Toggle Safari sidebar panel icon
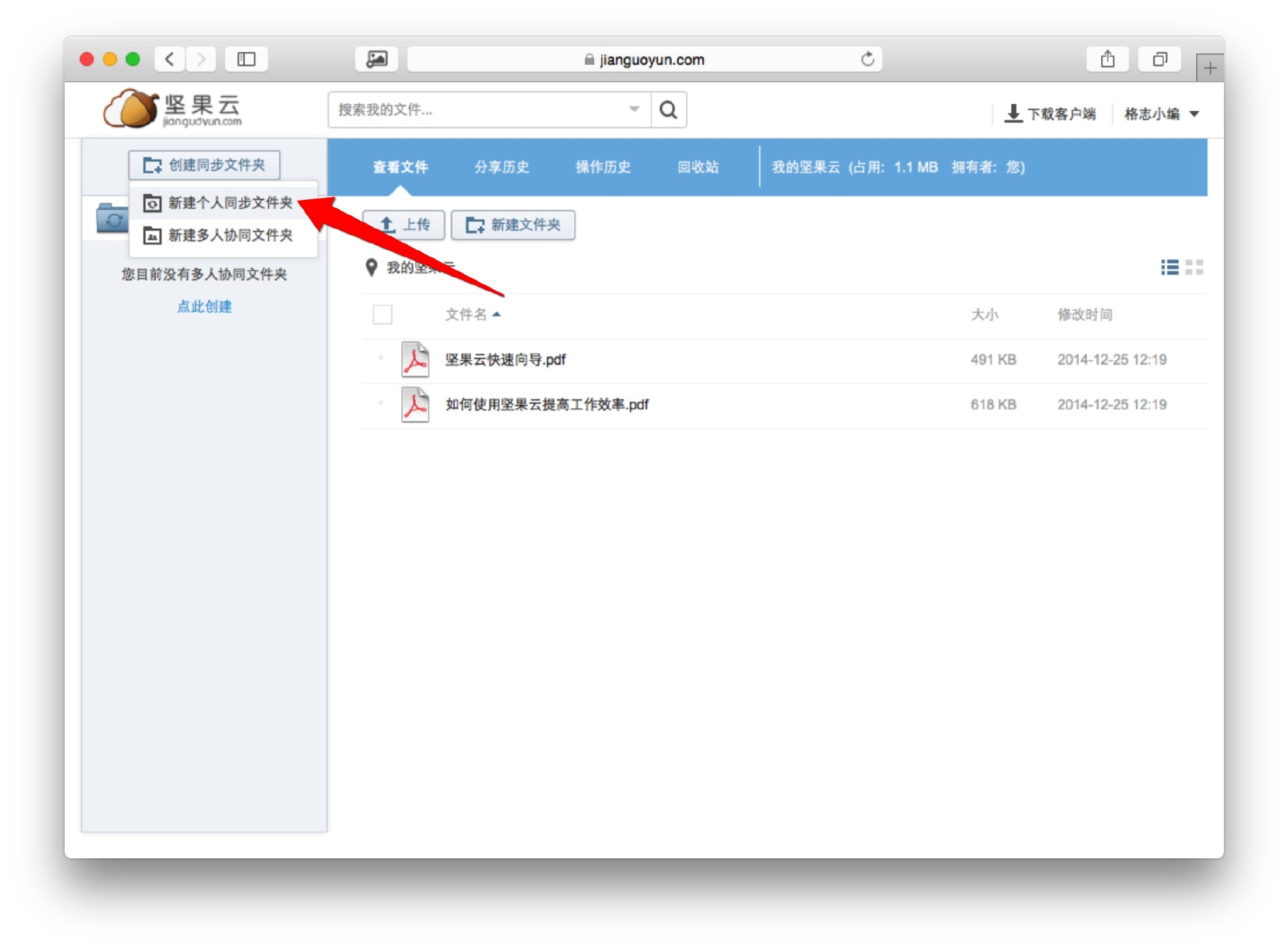 point(246,59)
